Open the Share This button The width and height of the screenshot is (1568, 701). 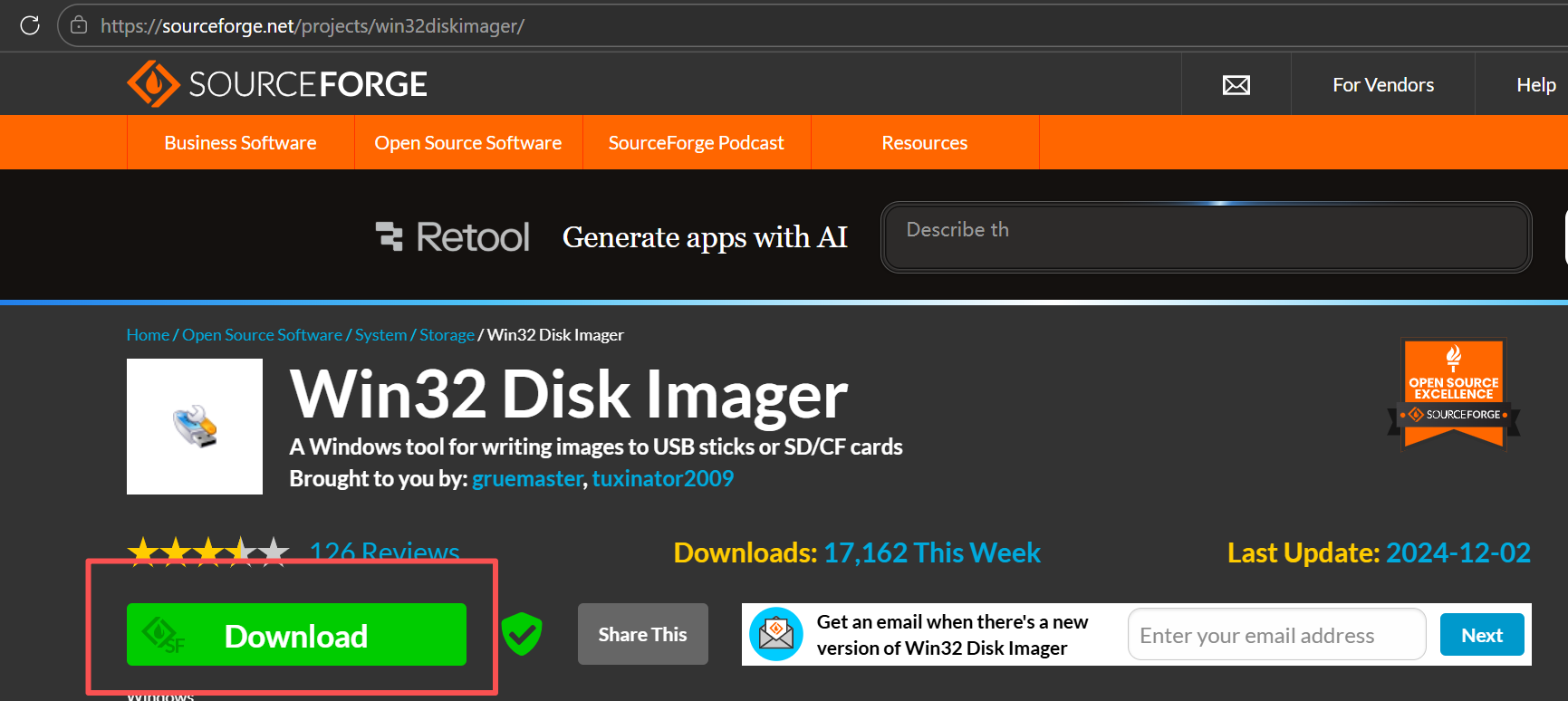pos(643,634)
